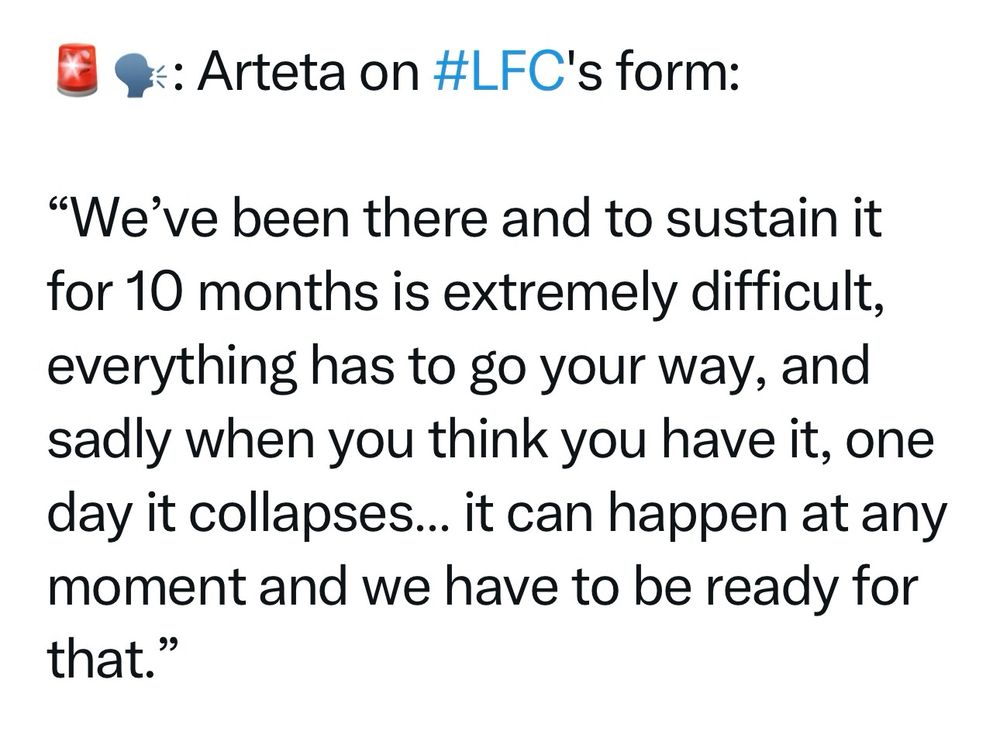Click the word "sadly" in the quote

[x=109, y=441]
